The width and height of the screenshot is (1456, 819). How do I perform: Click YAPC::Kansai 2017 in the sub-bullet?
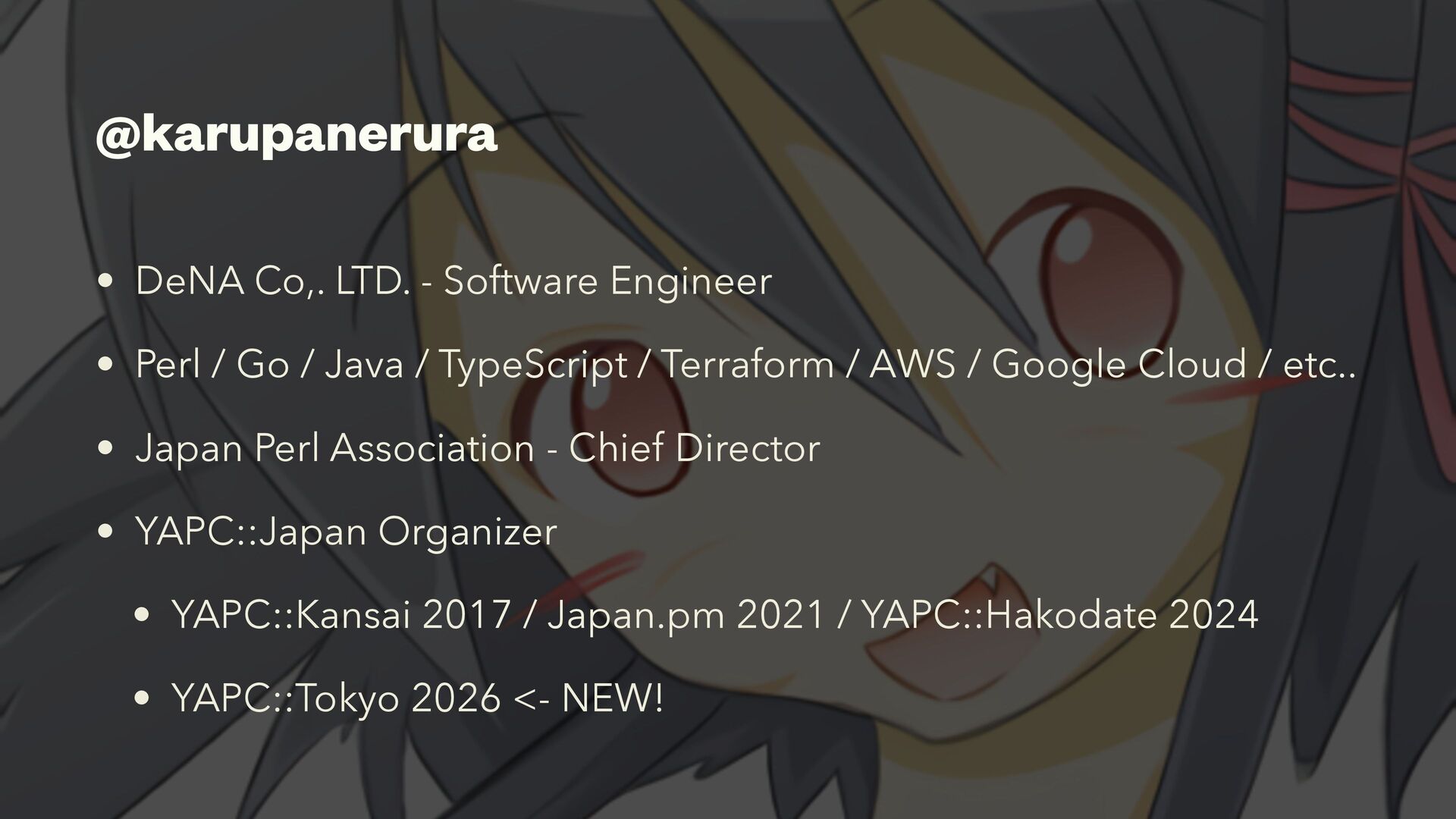click(340, 614)
